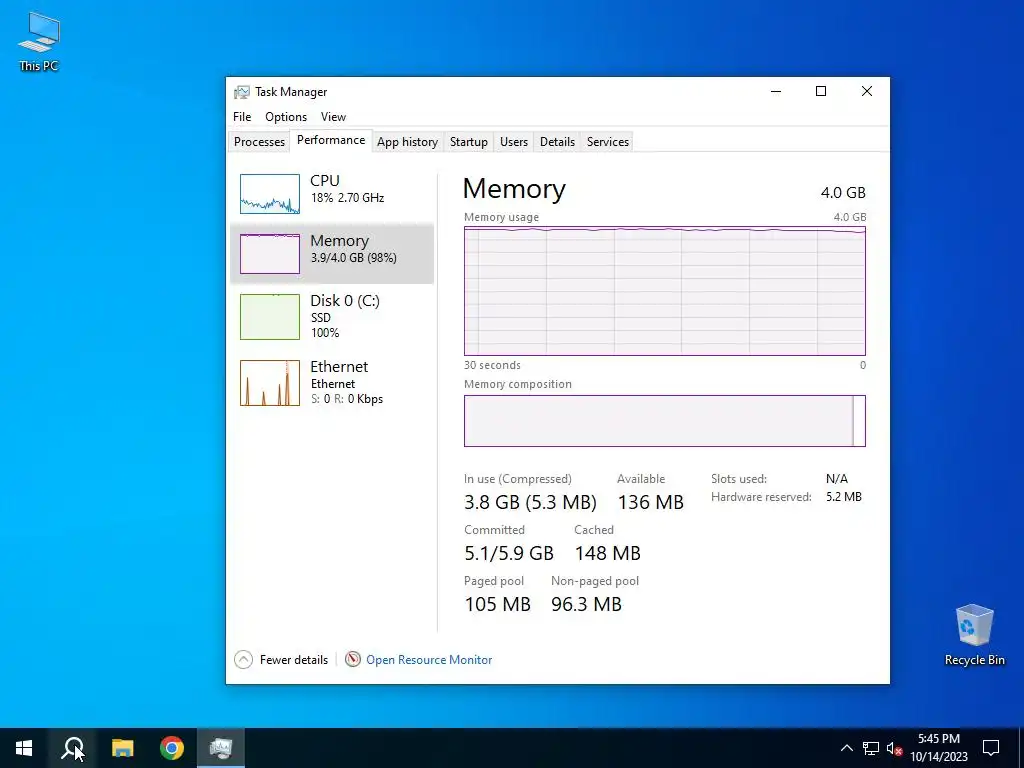Minimize the Task Manager window
Image resolution: width=1024 pixels, height=768 pixels.
pos(776,91)
